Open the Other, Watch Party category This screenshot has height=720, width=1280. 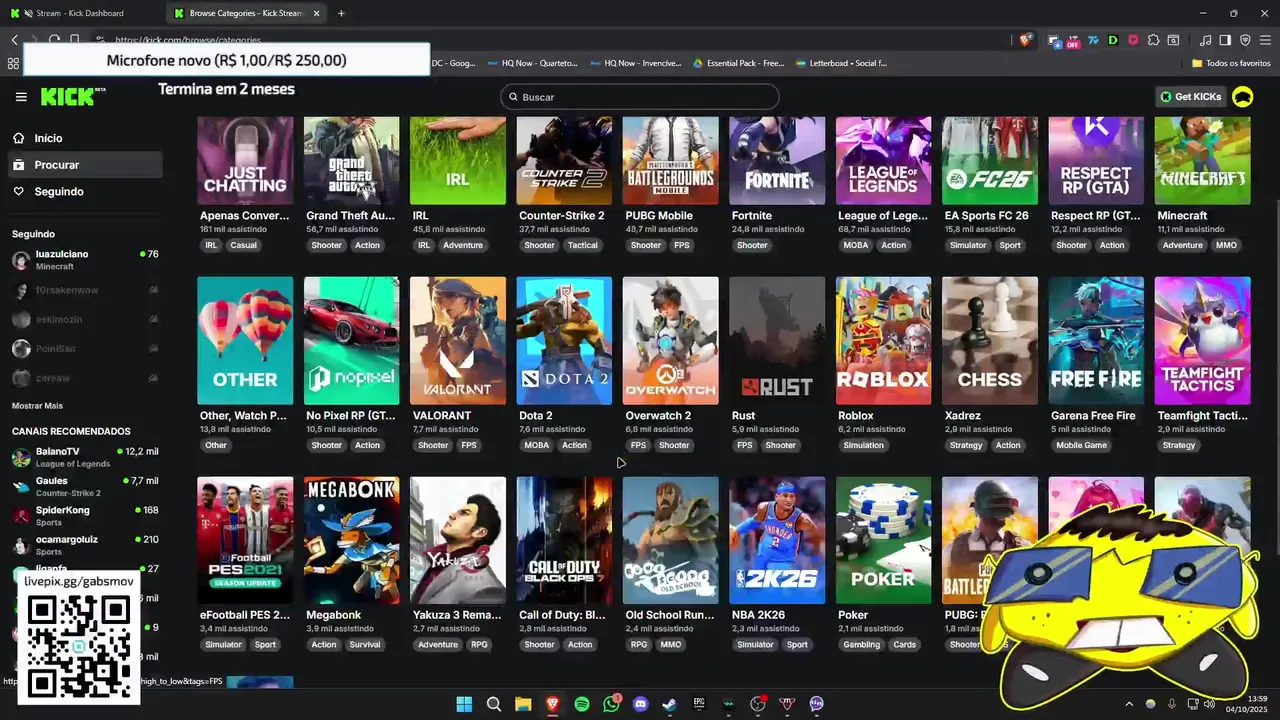pyautogui.click(x=245, y=341)
